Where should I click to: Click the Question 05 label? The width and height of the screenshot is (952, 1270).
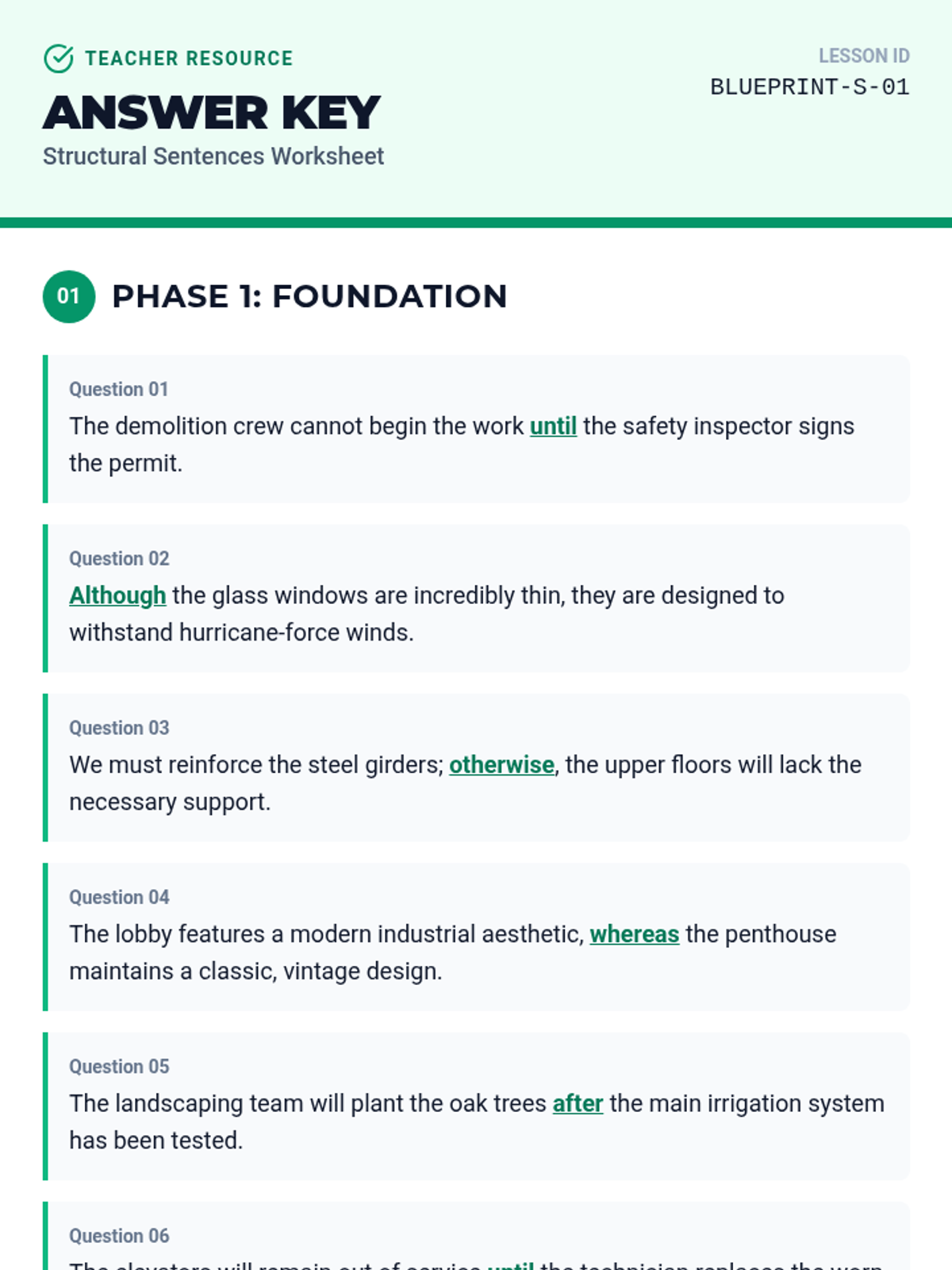click(x=119, y=1067)
